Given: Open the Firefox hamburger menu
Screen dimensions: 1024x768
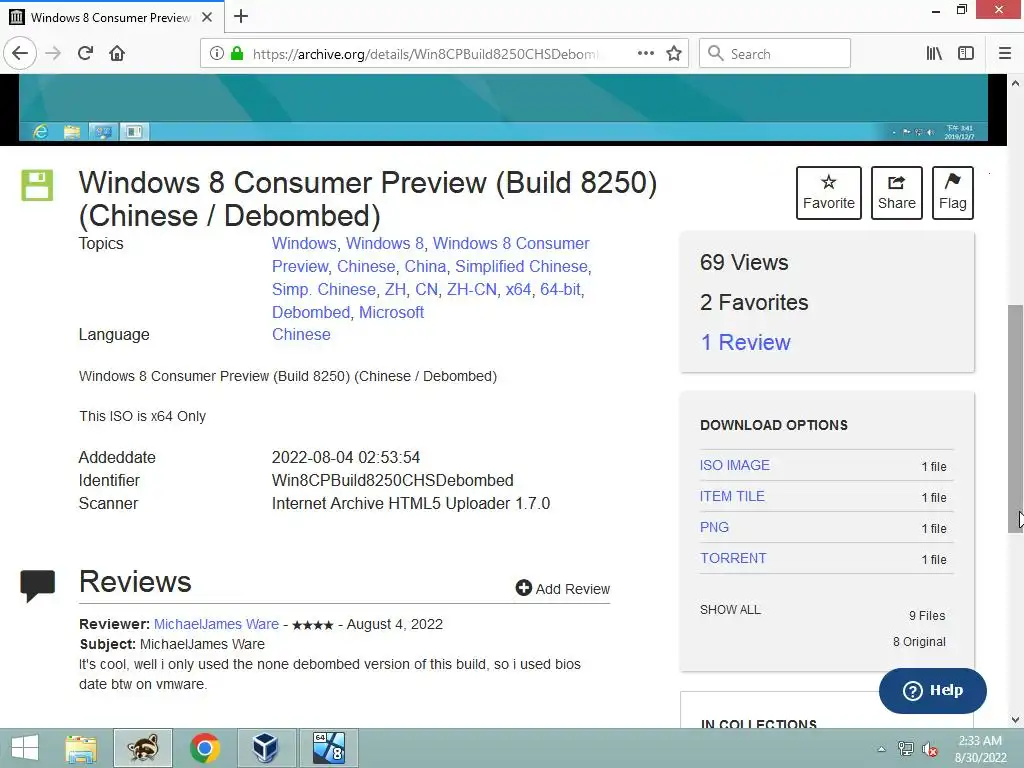Looking at the screenshot, I should point(1004,53).
